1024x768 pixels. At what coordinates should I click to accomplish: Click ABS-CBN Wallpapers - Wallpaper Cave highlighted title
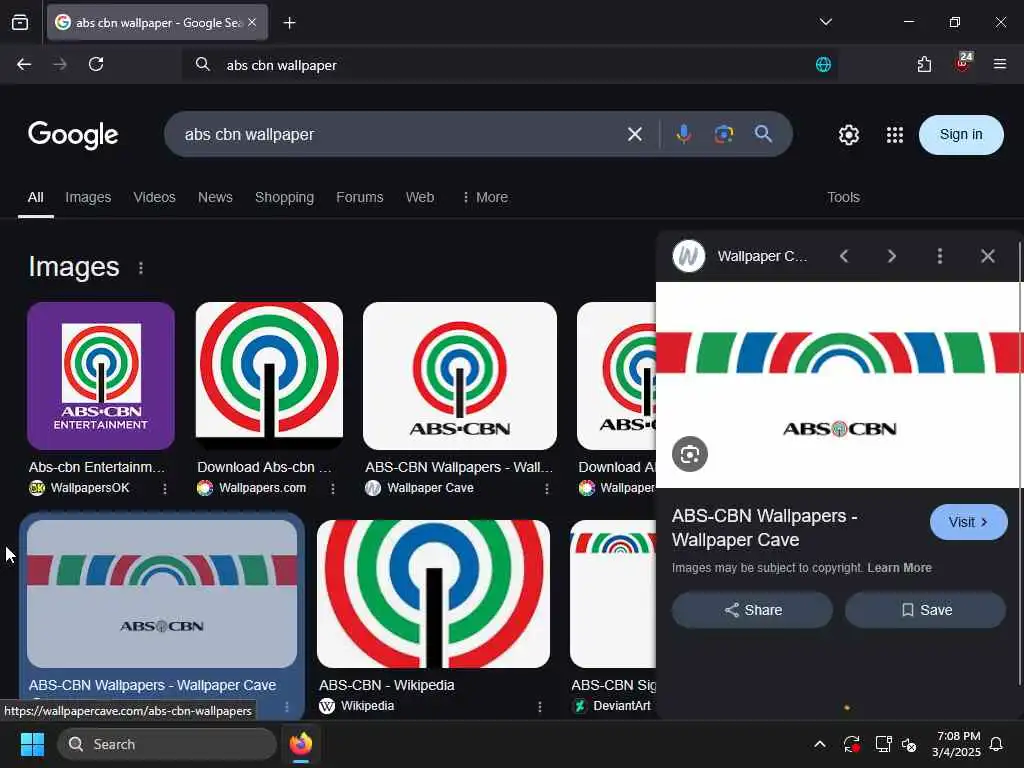[x=152, y=685]
